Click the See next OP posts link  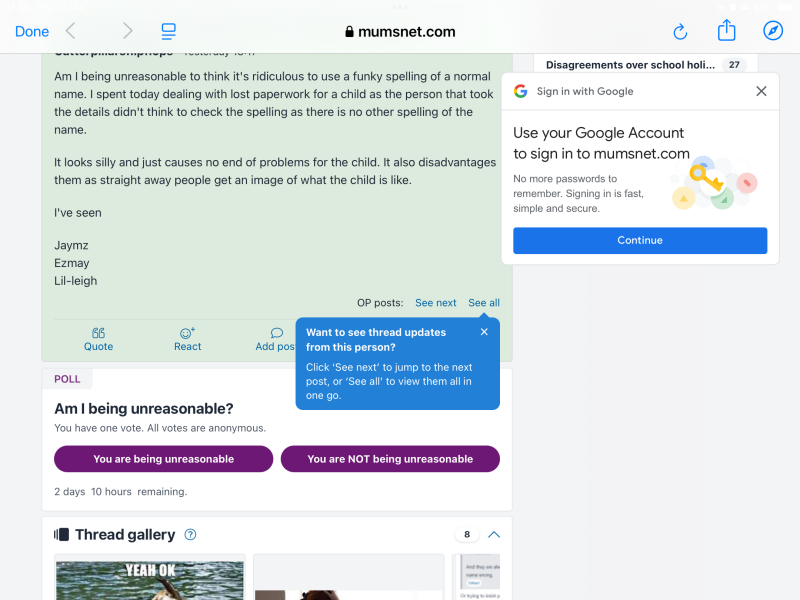tap(436, 303)
